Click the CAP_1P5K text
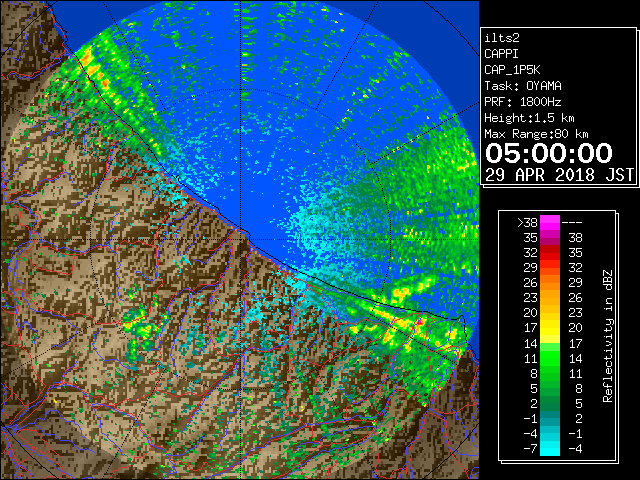 click(512, 70)
